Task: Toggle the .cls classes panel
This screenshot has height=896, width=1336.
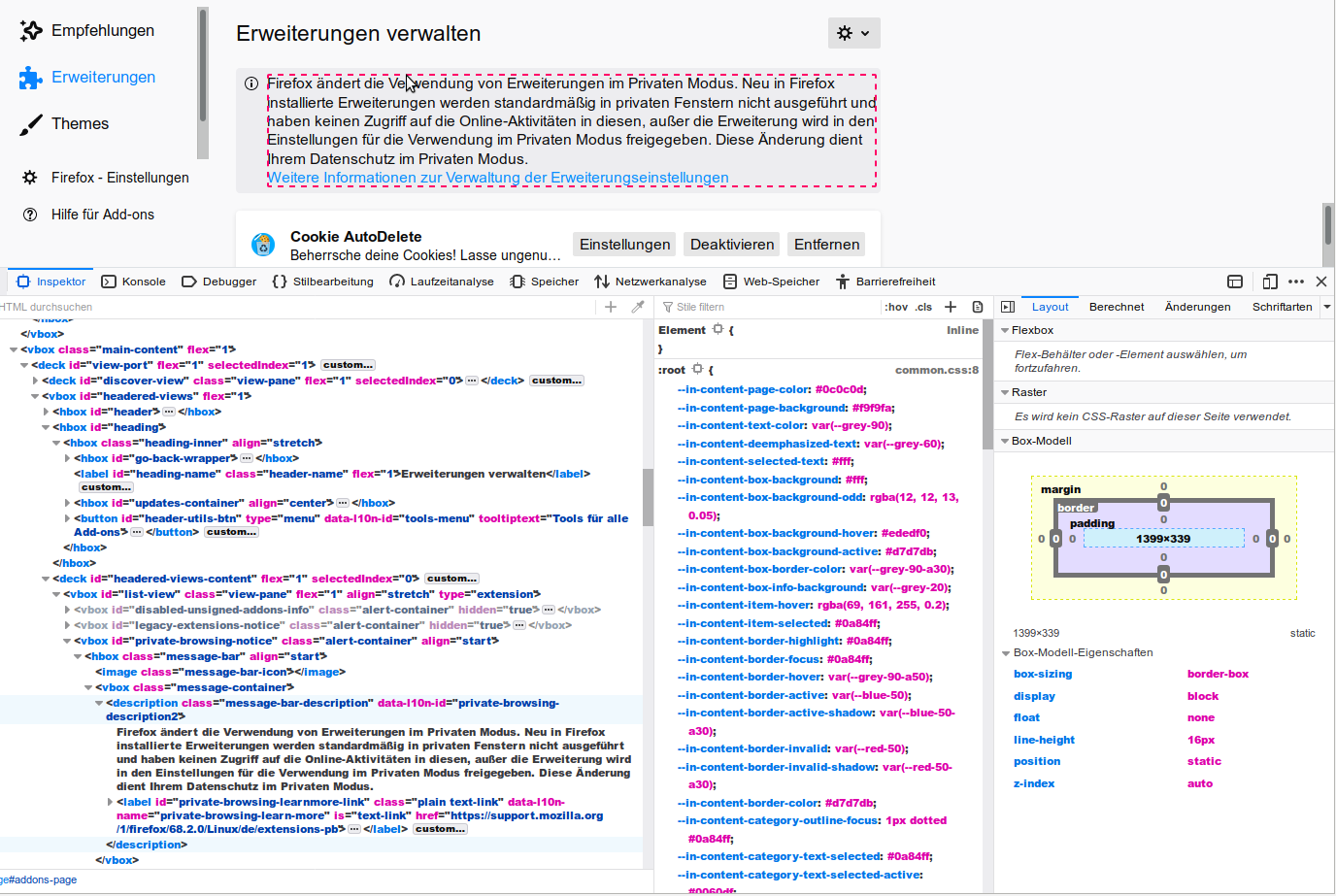Action: pos(923,307)
